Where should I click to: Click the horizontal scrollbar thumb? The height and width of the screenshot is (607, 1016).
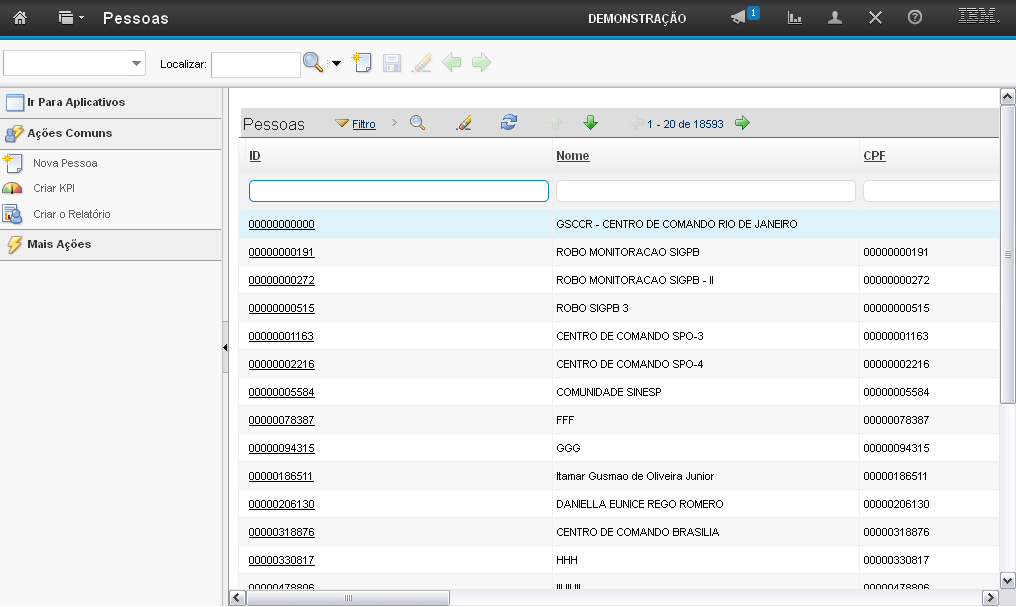(x=348, y=598)
